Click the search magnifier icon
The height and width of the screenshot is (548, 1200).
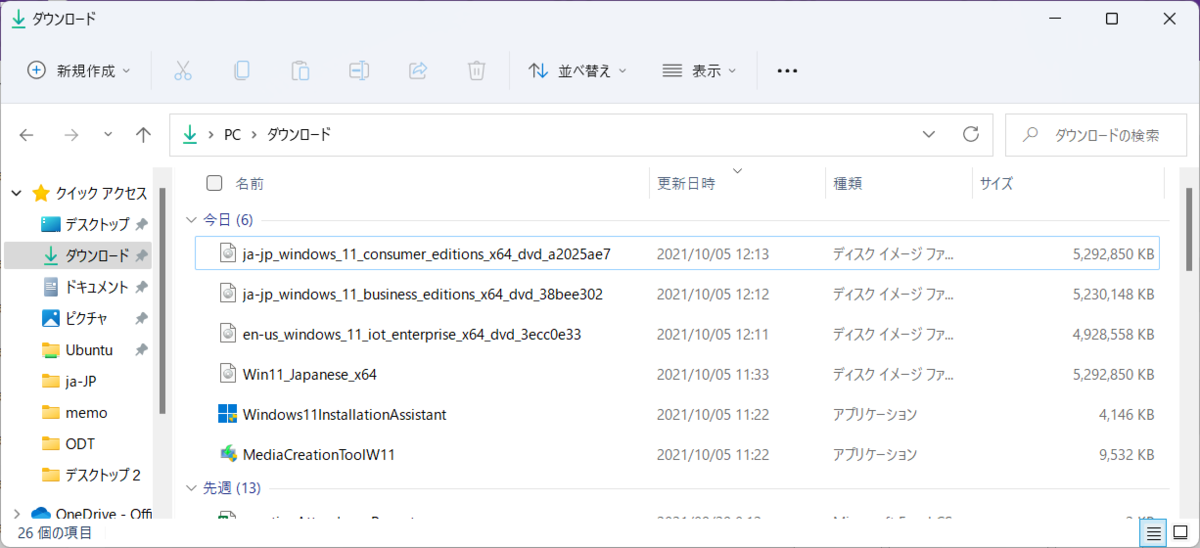coord(1033,134)
